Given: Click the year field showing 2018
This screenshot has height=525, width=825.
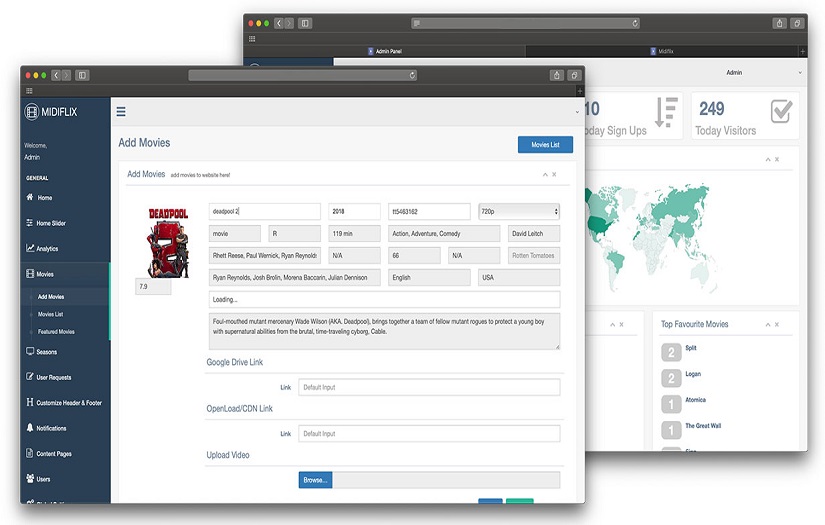Looking at the screenshot, I should 354,211.
